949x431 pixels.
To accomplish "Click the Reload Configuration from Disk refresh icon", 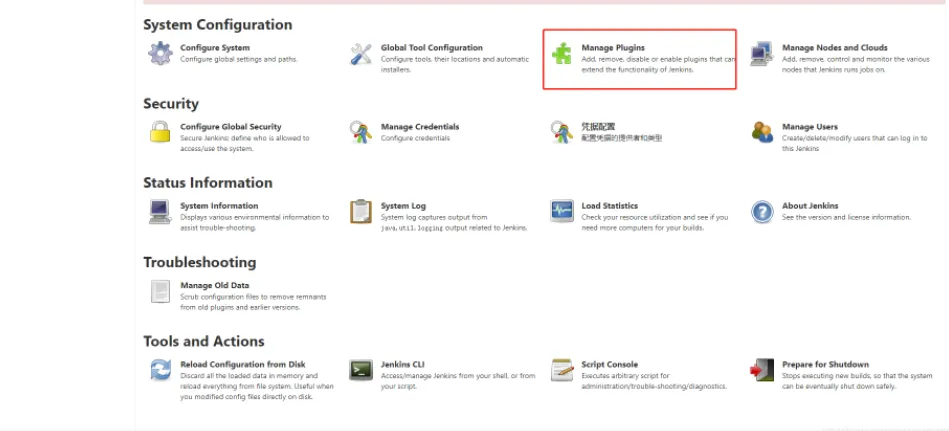I will pyautogui.click(x=160, y=370).
